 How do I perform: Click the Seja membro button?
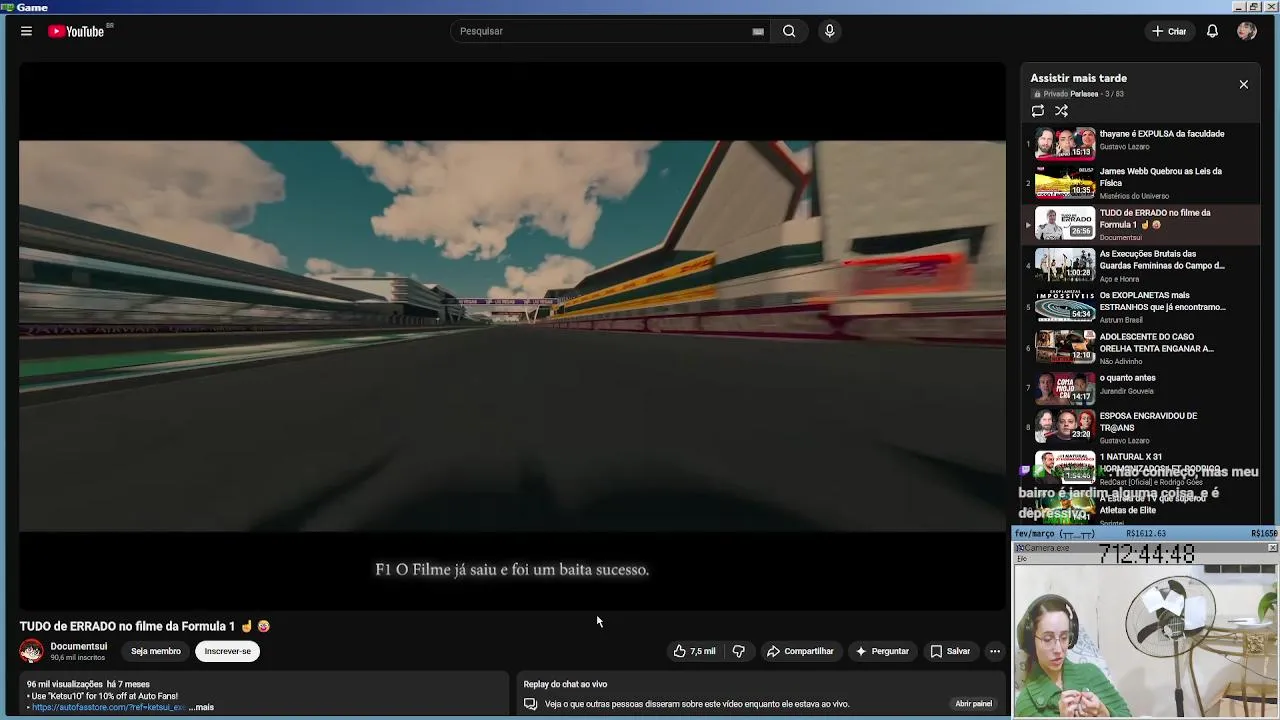(x=156, y=651)
